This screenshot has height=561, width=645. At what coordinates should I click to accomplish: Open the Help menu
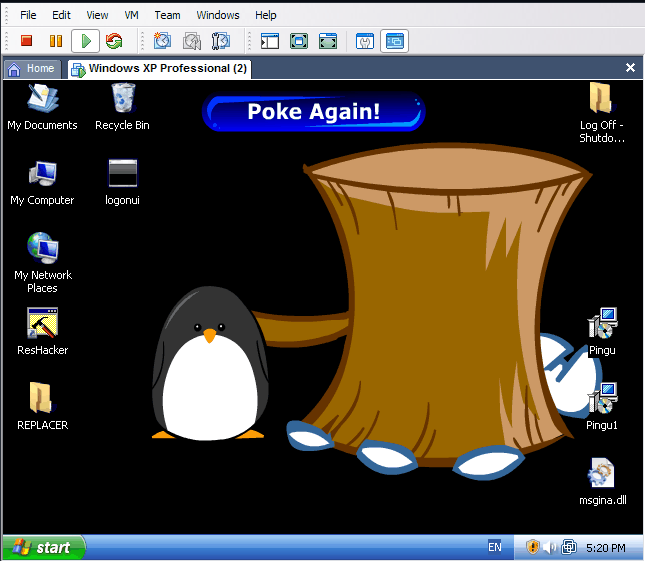coord(265,15)
